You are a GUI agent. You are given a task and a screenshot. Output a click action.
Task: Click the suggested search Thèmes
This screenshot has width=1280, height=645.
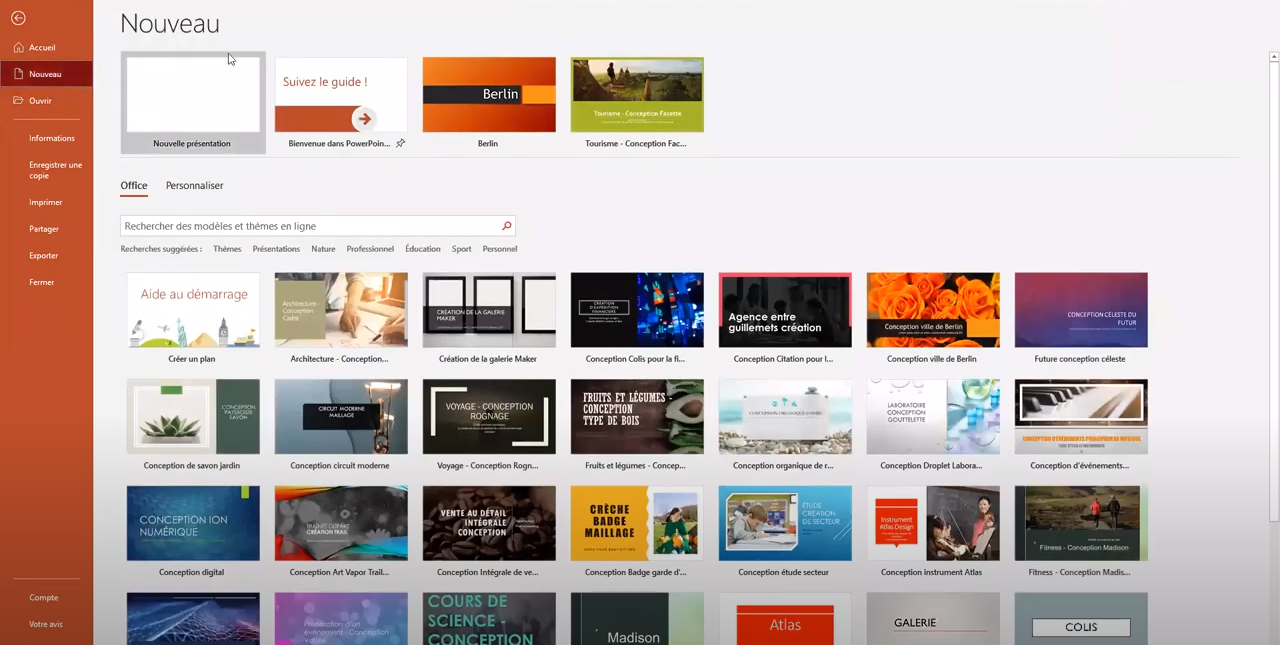(x=227, y=249)
